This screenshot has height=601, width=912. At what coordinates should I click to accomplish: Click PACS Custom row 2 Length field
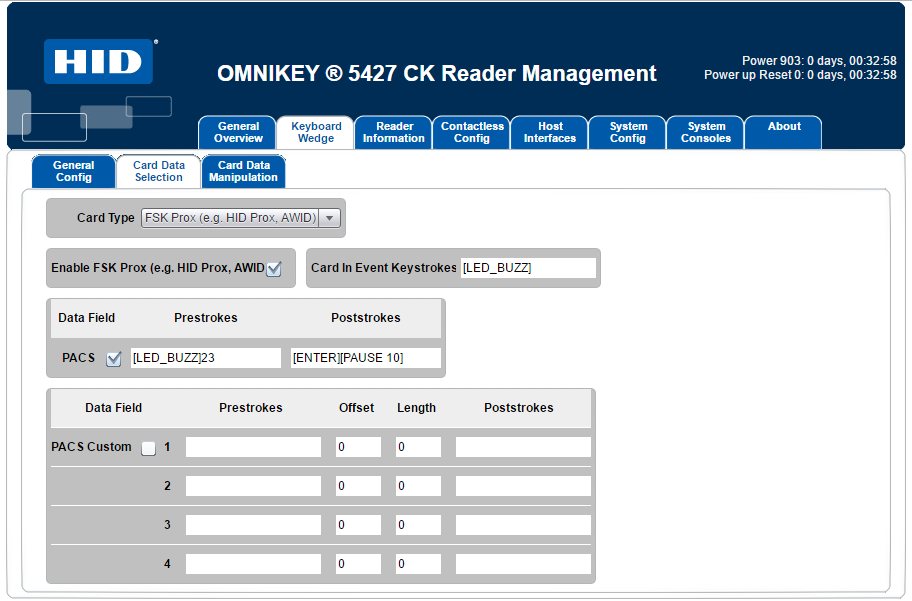[418, 486]
